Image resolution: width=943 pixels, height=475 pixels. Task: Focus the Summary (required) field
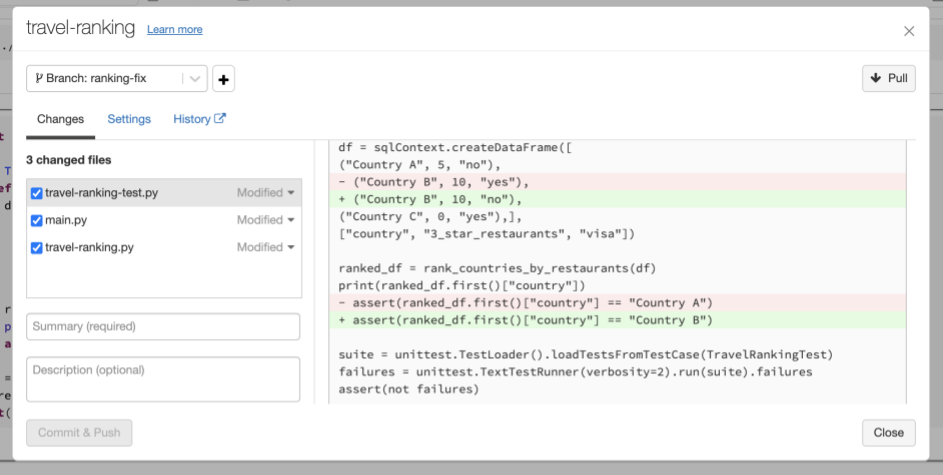point(163,327)
